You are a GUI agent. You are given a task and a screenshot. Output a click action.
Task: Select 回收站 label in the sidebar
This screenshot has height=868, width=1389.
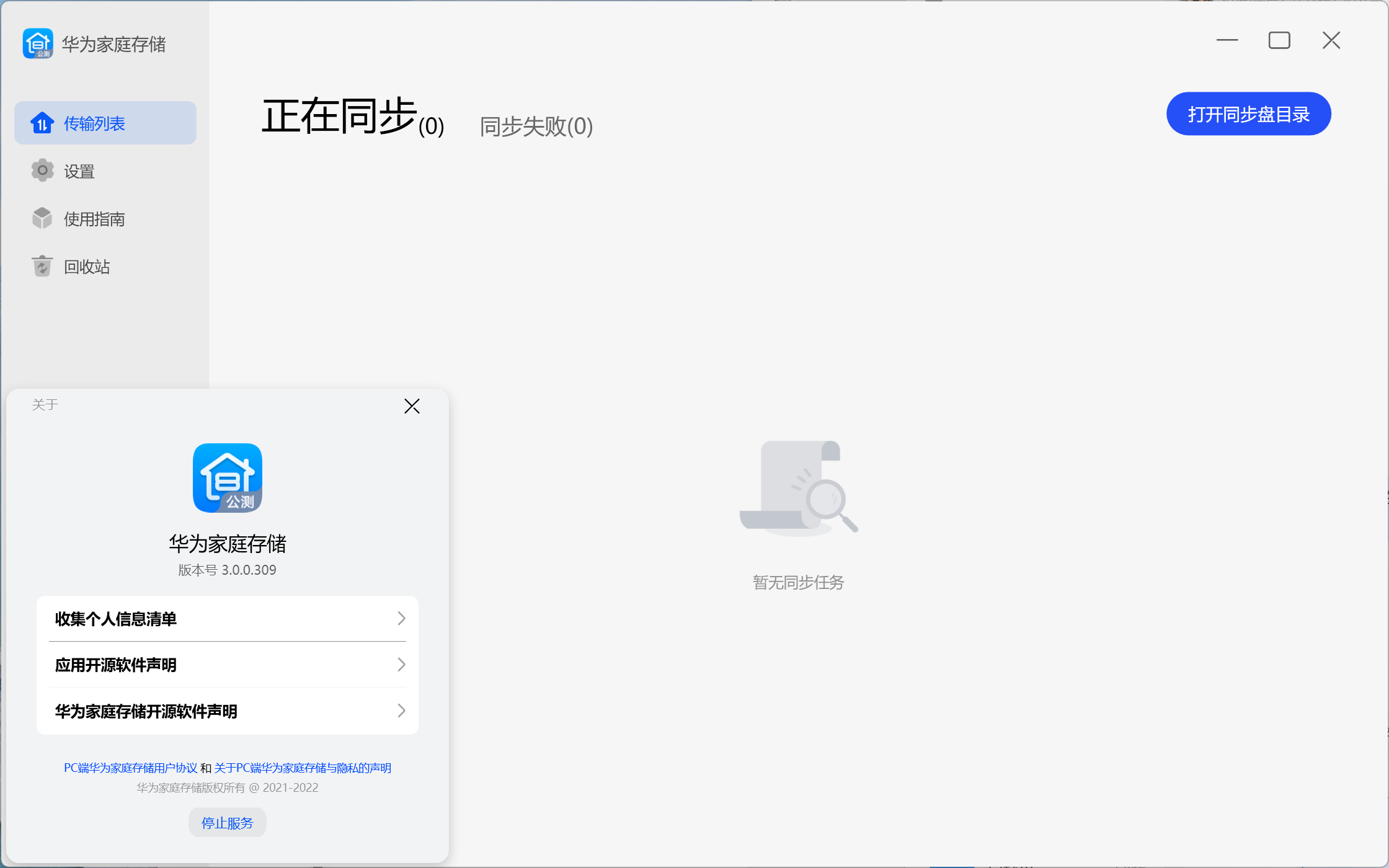click(x=87, y=267)
